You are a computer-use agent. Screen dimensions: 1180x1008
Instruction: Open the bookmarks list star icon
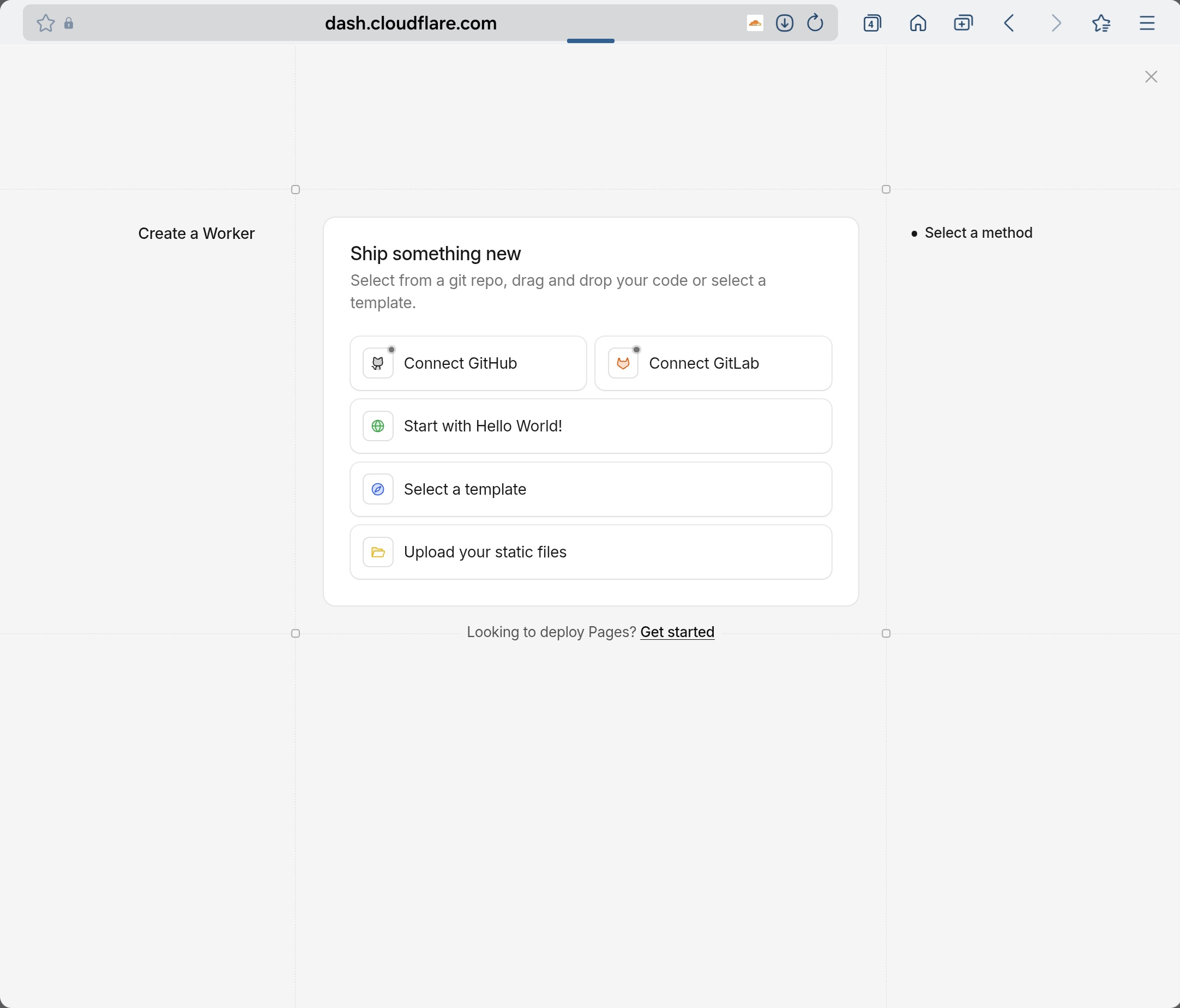pyautogui.click(x=1101, y=23)
